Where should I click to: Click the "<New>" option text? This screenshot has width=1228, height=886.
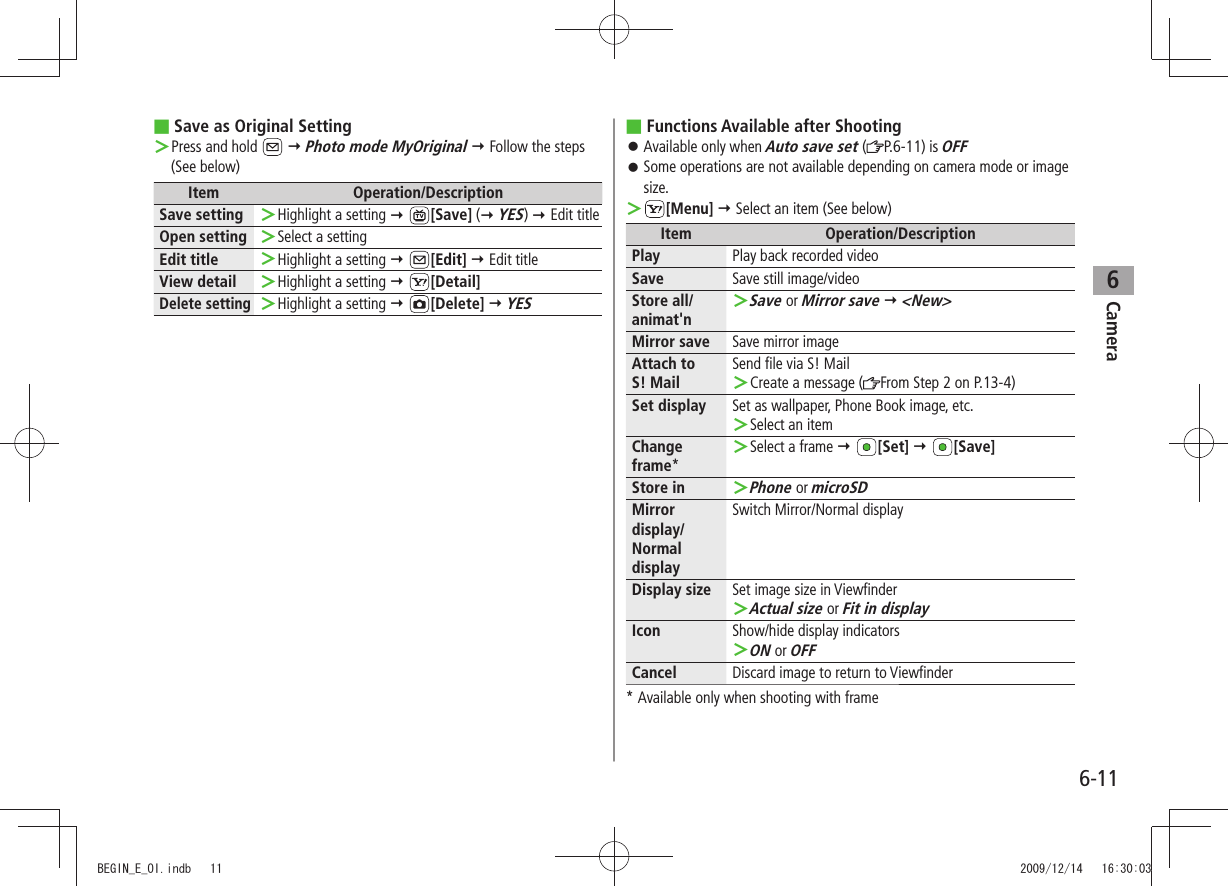click(927, 301)
